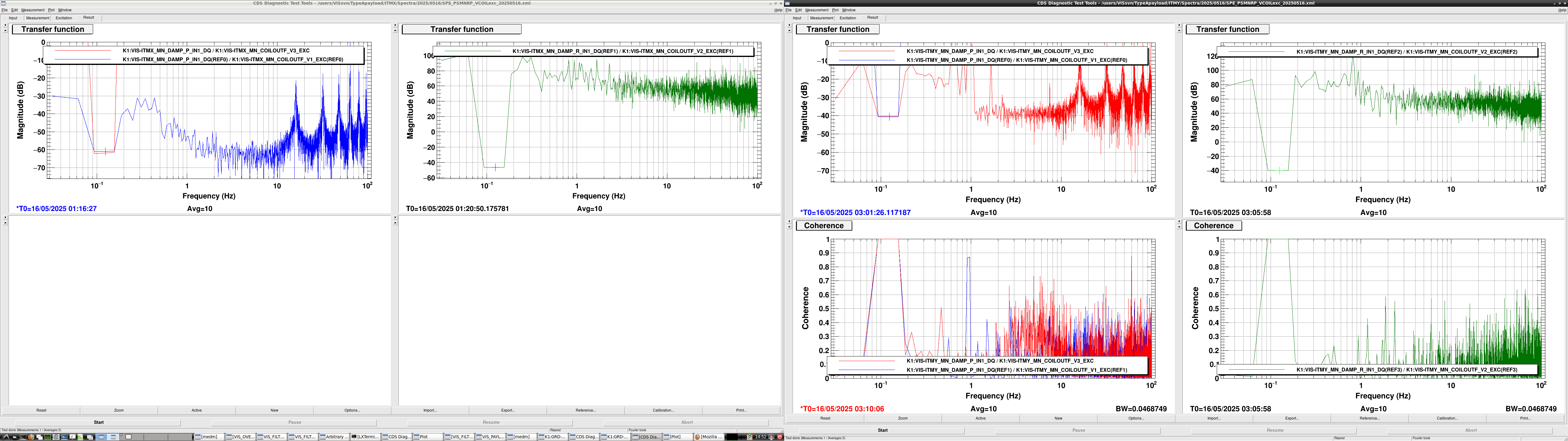Click the 14:52 clock in system tray
This screenshot has height=441, width=1568.
click(x=761, y=437)
